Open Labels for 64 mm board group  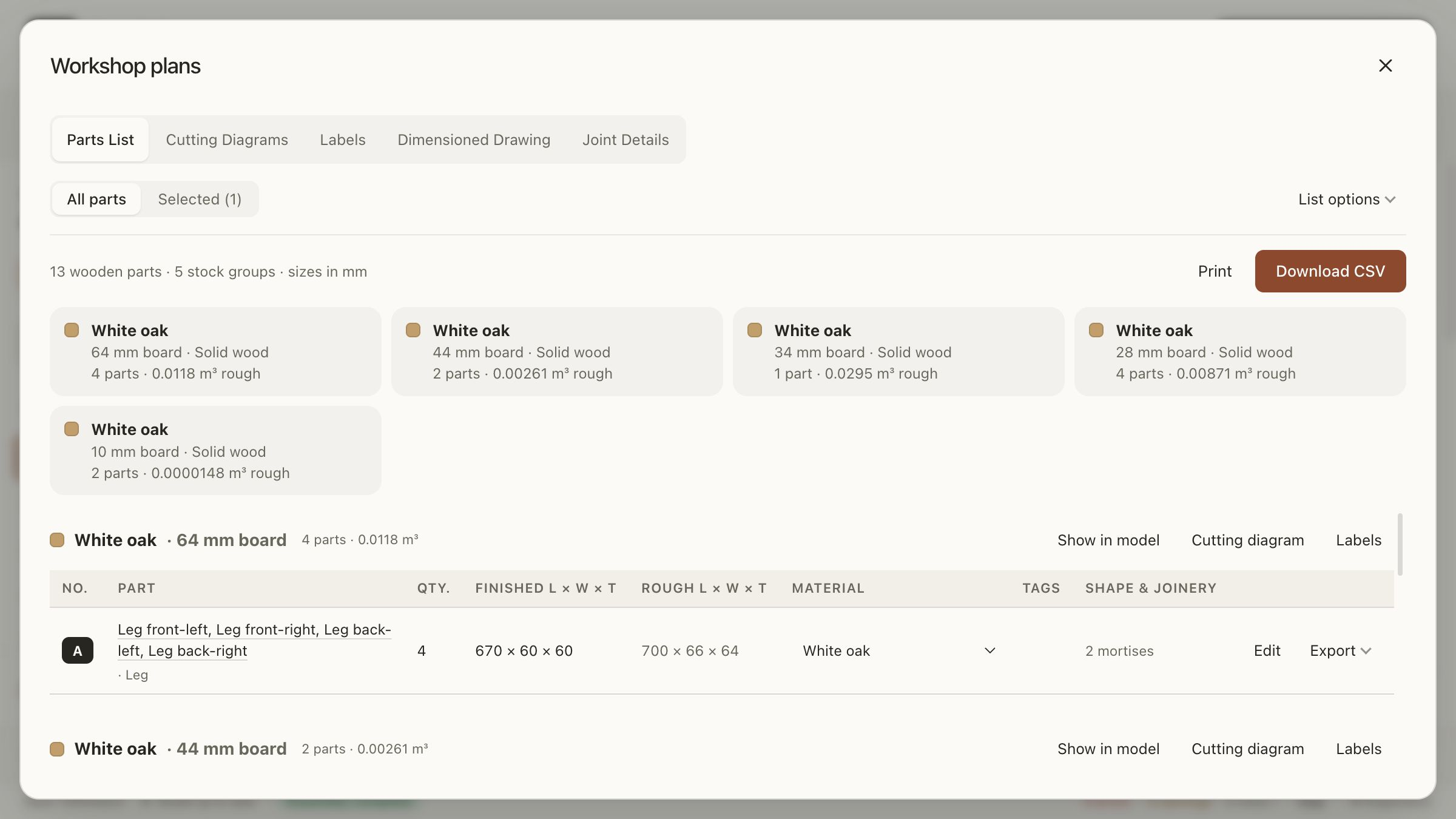[x=1358, y=540]
